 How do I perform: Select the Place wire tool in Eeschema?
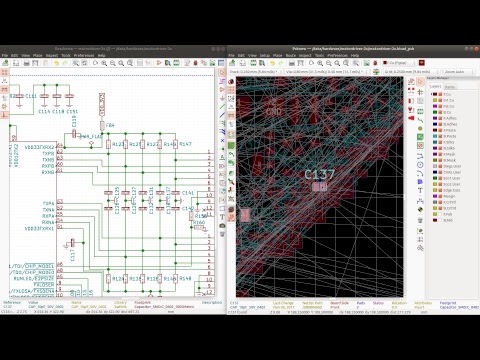(x=222, y=106)
